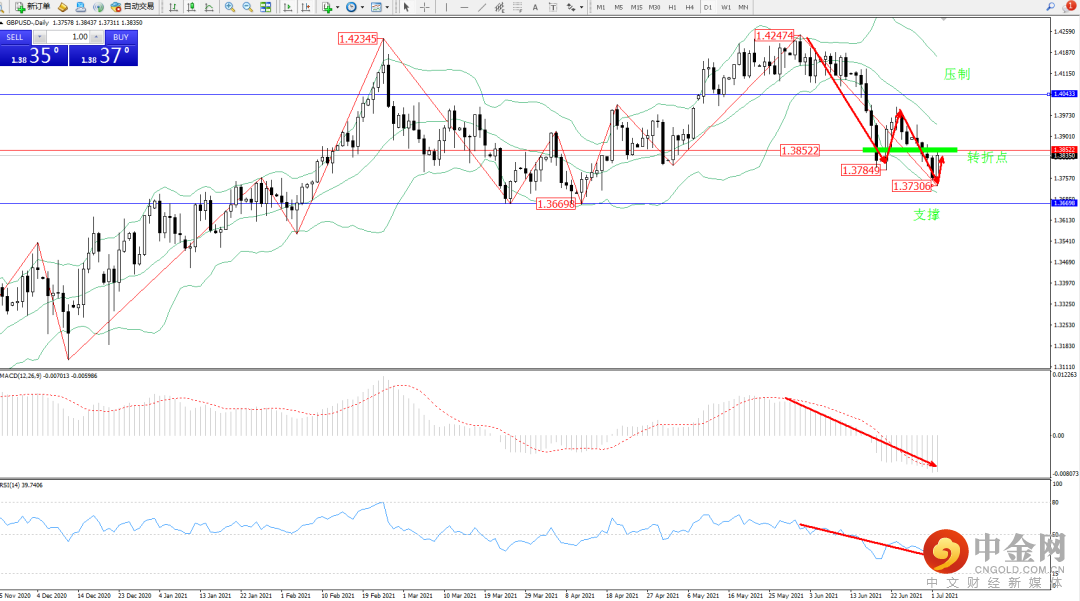
Task: Select the text 'A' drawing tool
Action: (535, 7)
